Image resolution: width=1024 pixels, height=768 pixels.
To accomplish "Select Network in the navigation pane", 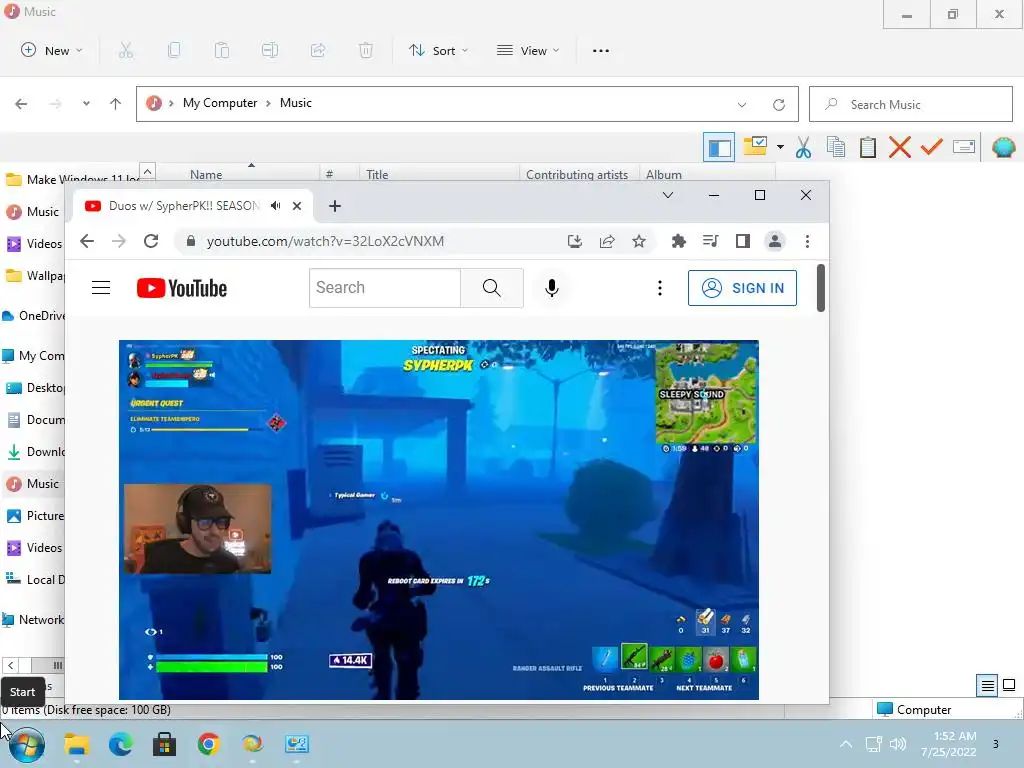I will pyautogui.click(x=34, y=620).
